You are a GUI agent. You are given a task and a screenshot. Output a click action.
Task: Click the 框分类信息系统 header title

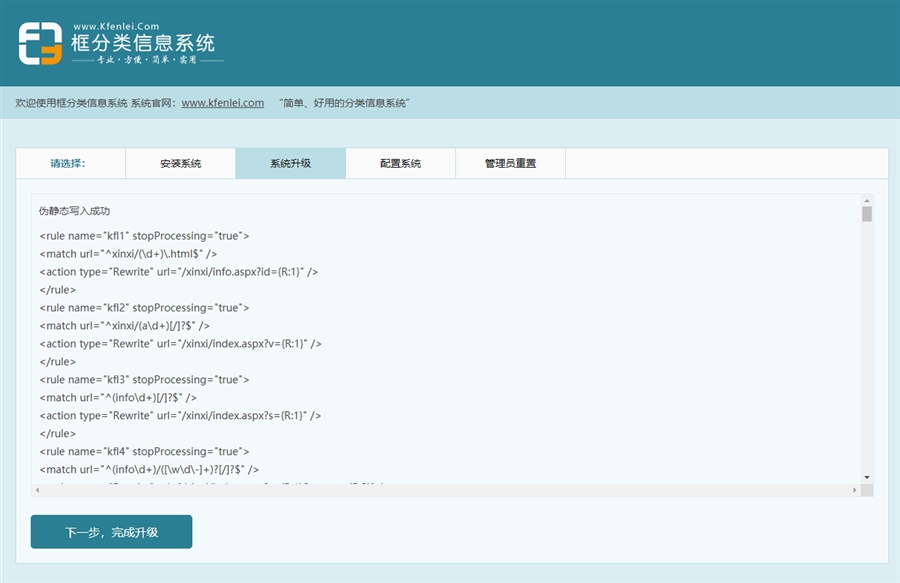click(x=143, y=42)
